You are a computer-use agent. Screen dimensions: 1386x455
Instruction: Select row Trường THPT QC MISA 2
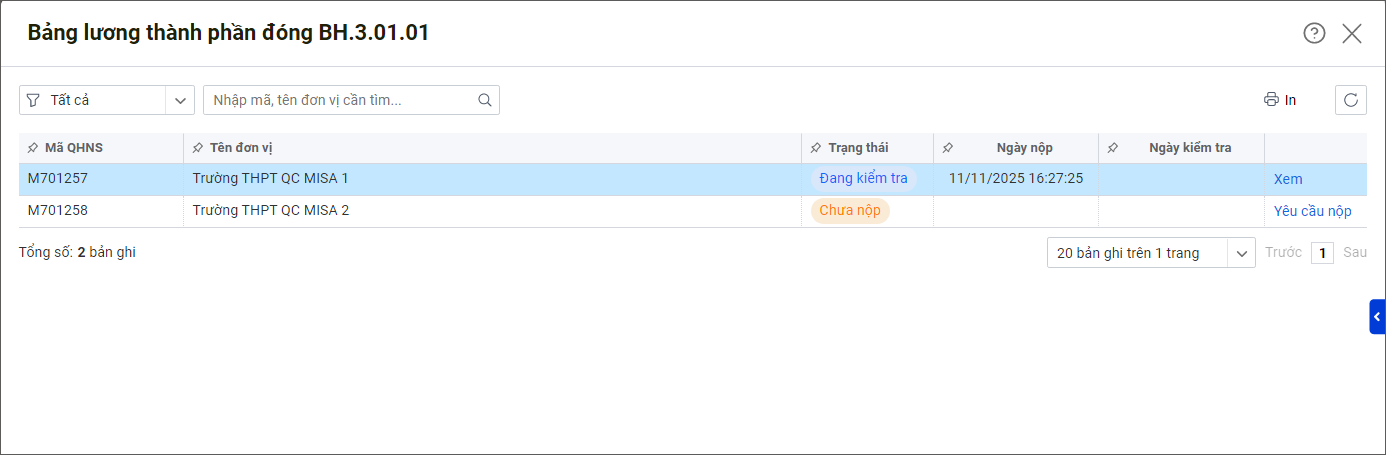(x=693, y=211)
